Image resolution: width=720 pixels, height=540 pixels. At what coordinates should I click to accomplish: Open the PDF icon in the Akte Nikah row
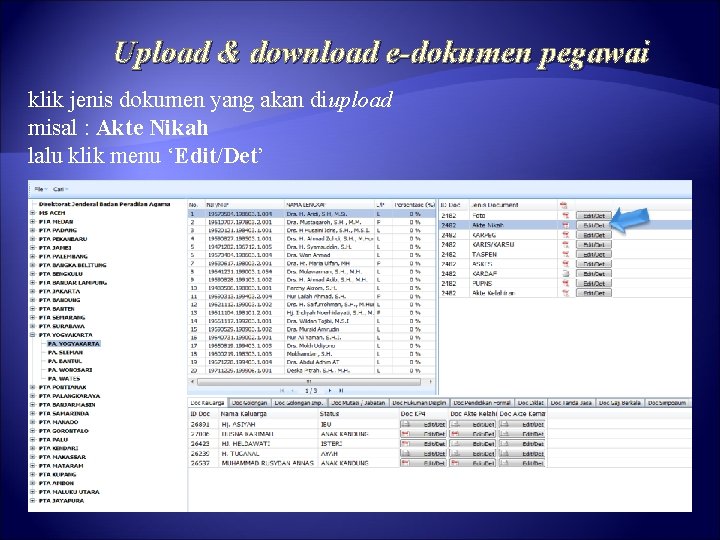pos(565,225)
